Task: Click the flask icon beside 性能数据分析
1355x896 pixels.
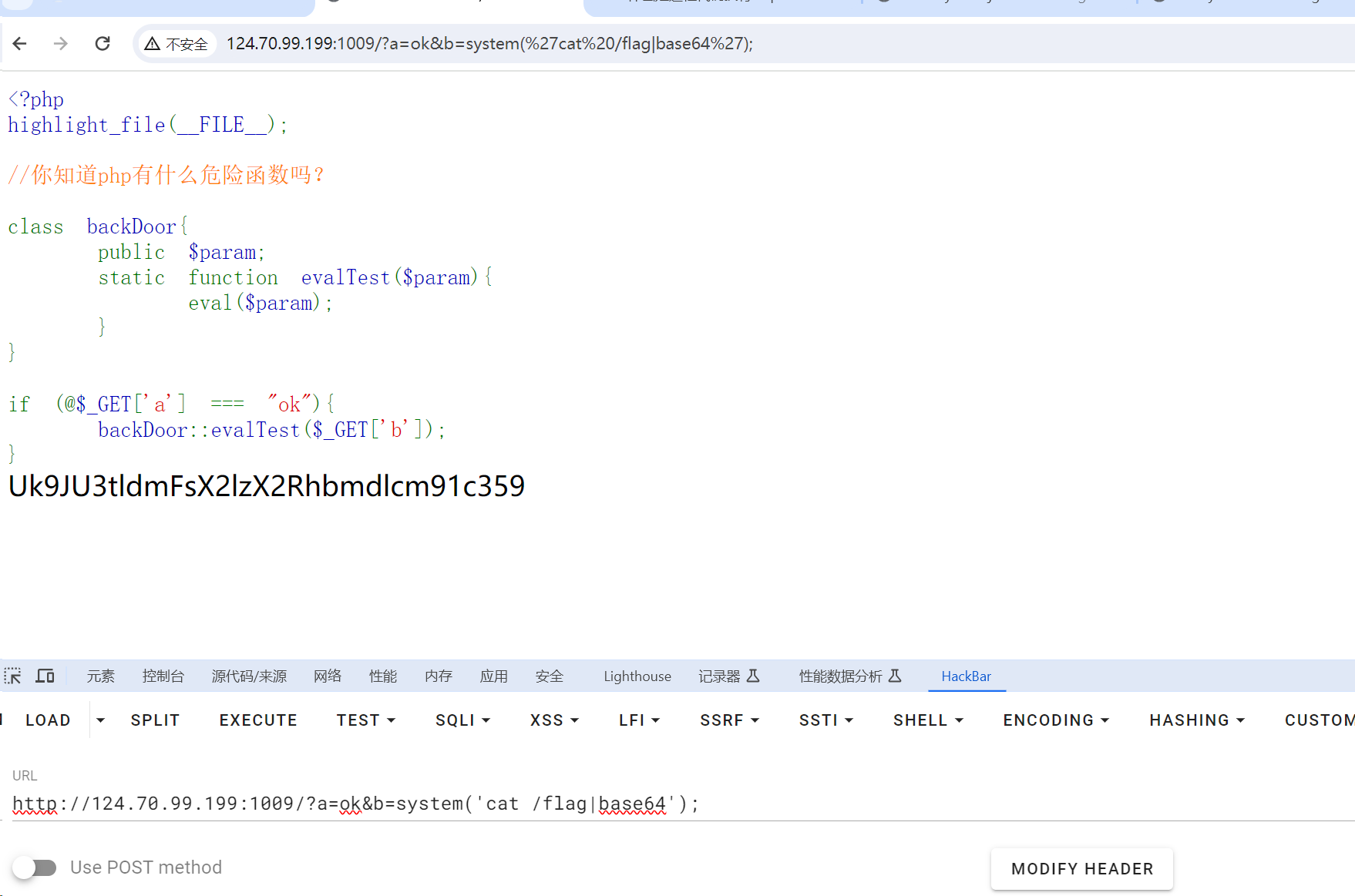Action: 894,676
